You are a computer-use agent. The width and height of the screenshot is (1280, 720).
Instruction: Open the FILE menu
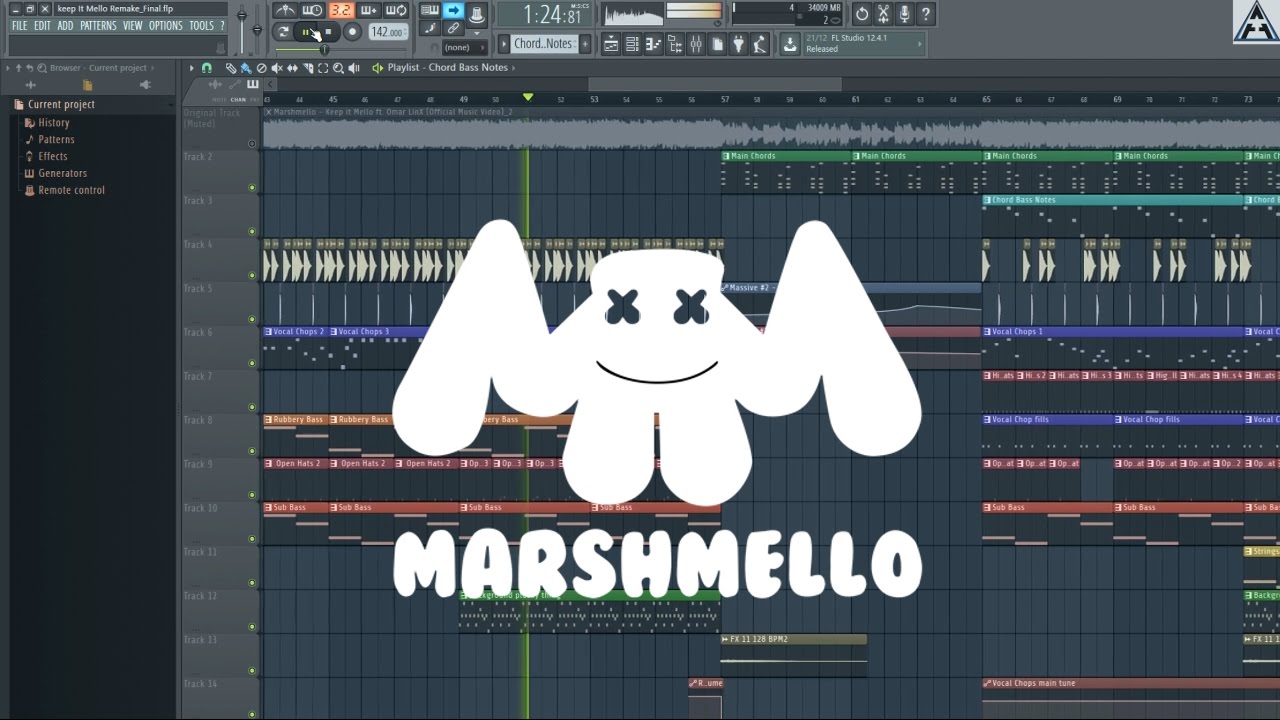tap(19, 26)
